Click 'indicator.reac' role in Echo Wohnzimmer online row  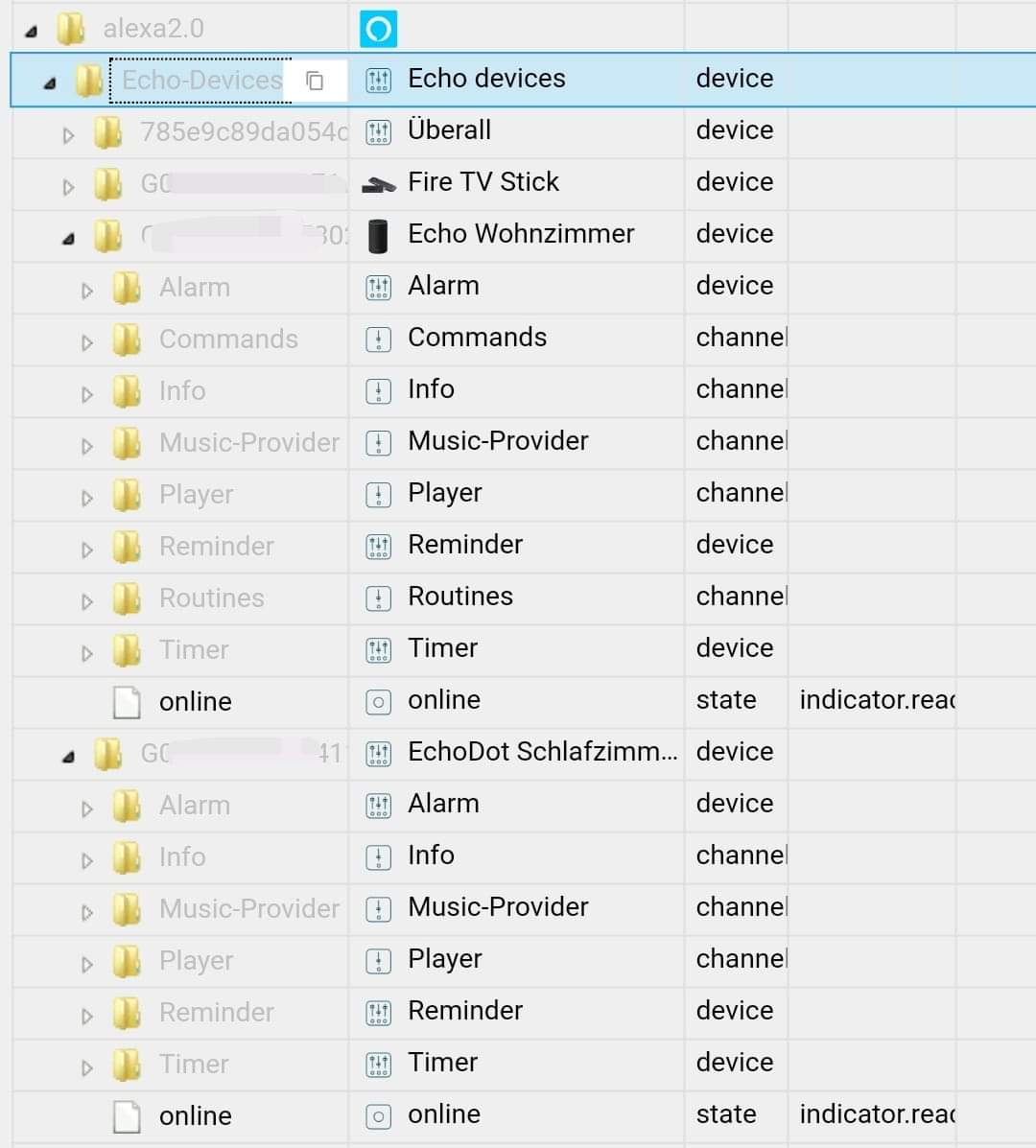pyautogui.click(x=877, y=700)
